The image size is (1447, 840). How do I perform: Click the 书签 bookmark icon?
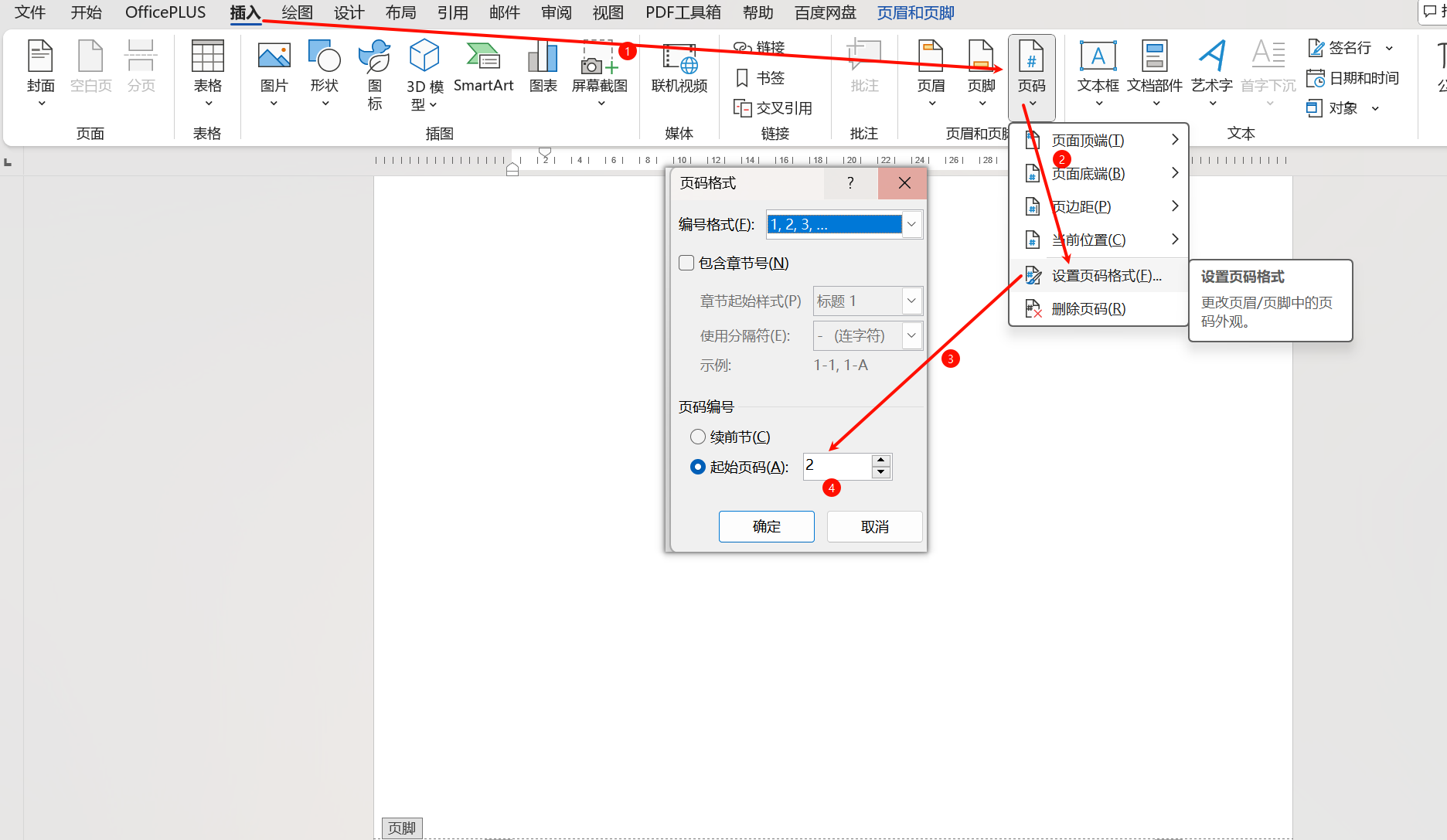760,78
